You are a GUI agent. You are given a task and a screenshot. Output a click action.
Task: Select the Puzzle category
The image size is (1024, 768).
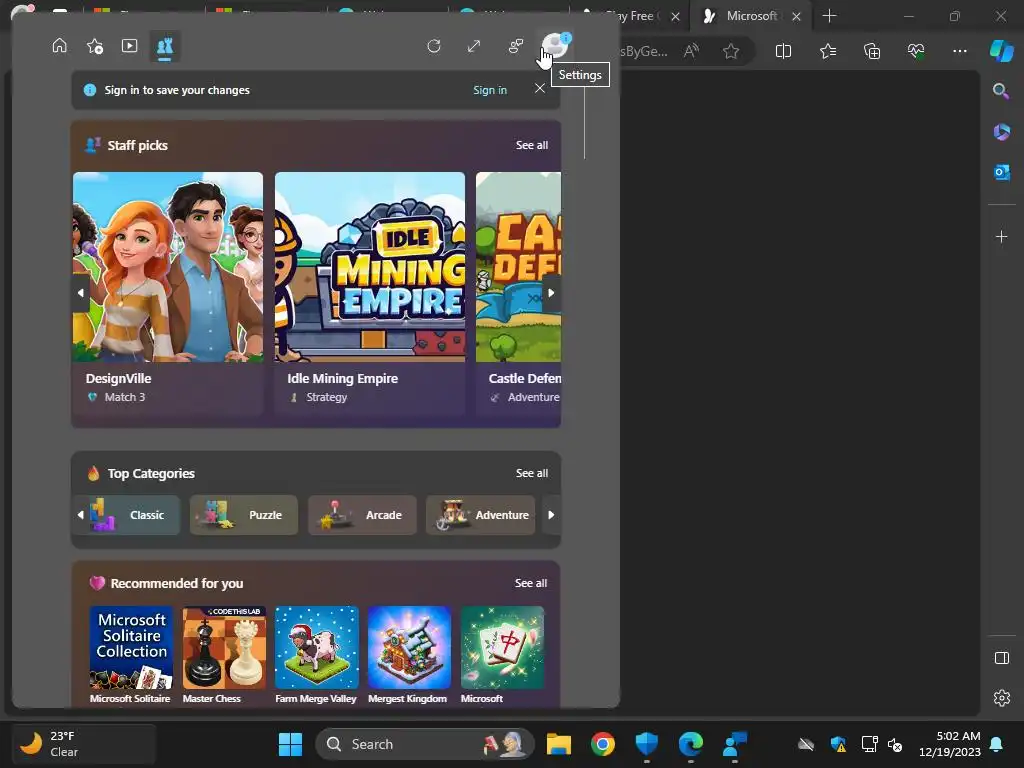point(244,515)
